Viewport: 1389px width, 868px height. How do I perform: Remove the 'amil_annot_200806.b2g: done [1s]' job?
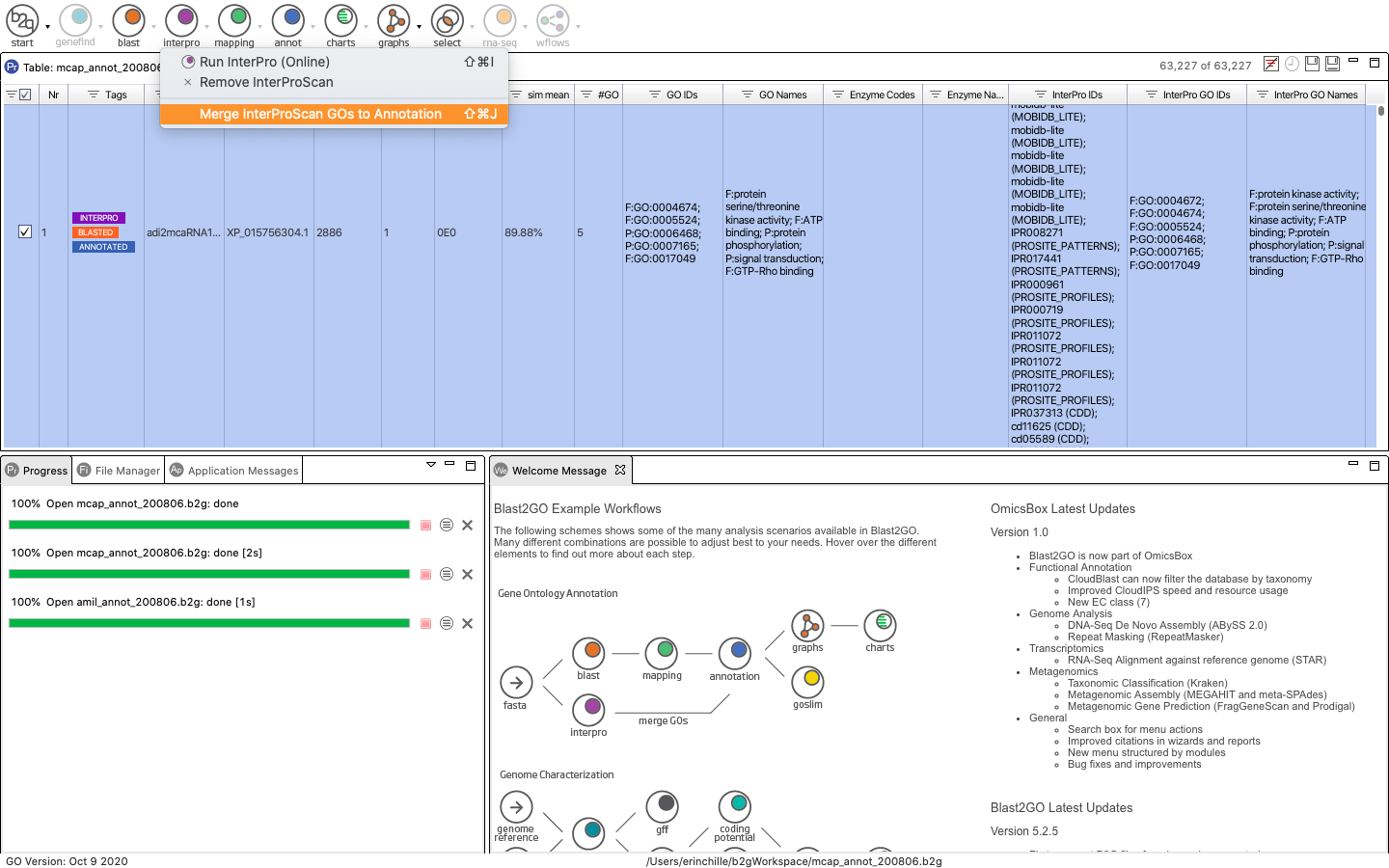[467, 624]
